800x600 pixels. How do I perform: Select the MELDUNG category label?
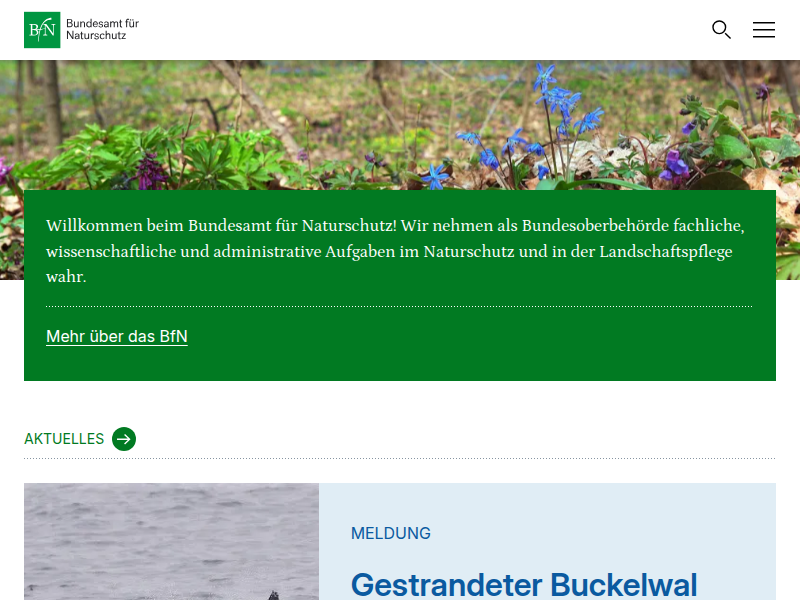coord(391,533)
